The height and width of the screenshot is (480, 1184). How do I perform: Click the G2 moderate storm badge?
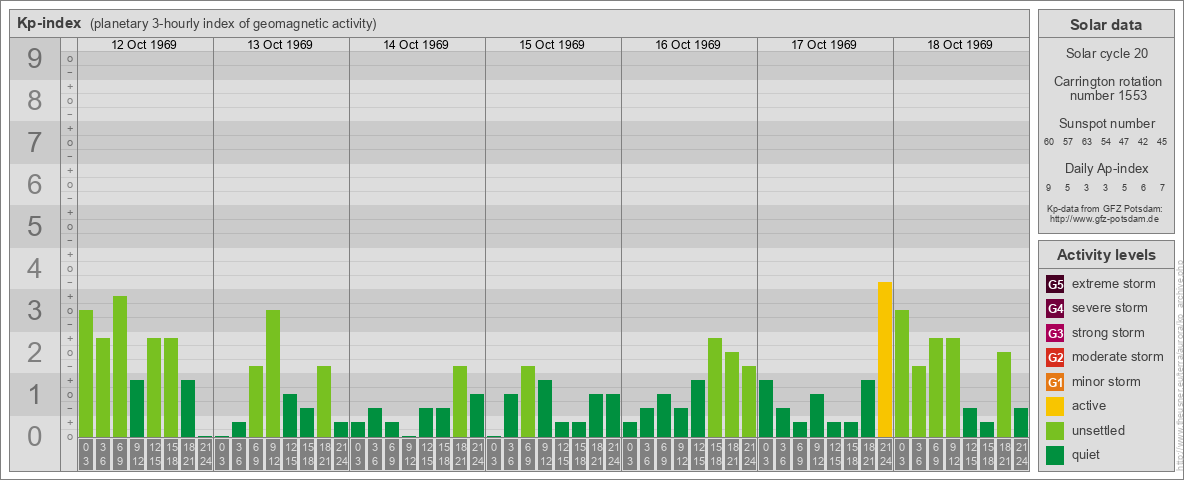tap(1056, 357)
